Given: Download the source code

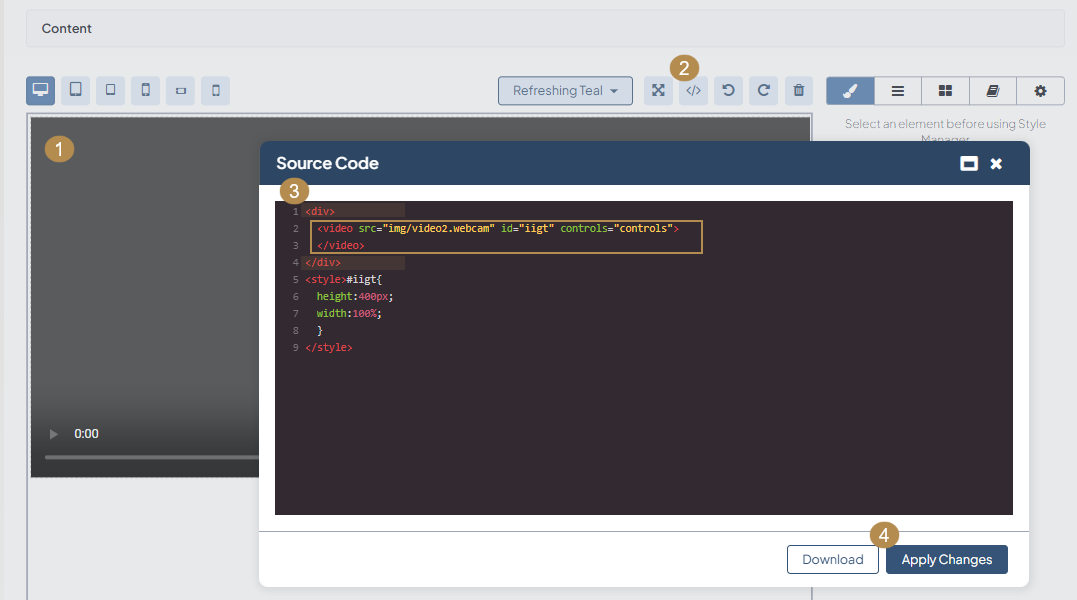Looking at the screenshot, I should [832, 560].
